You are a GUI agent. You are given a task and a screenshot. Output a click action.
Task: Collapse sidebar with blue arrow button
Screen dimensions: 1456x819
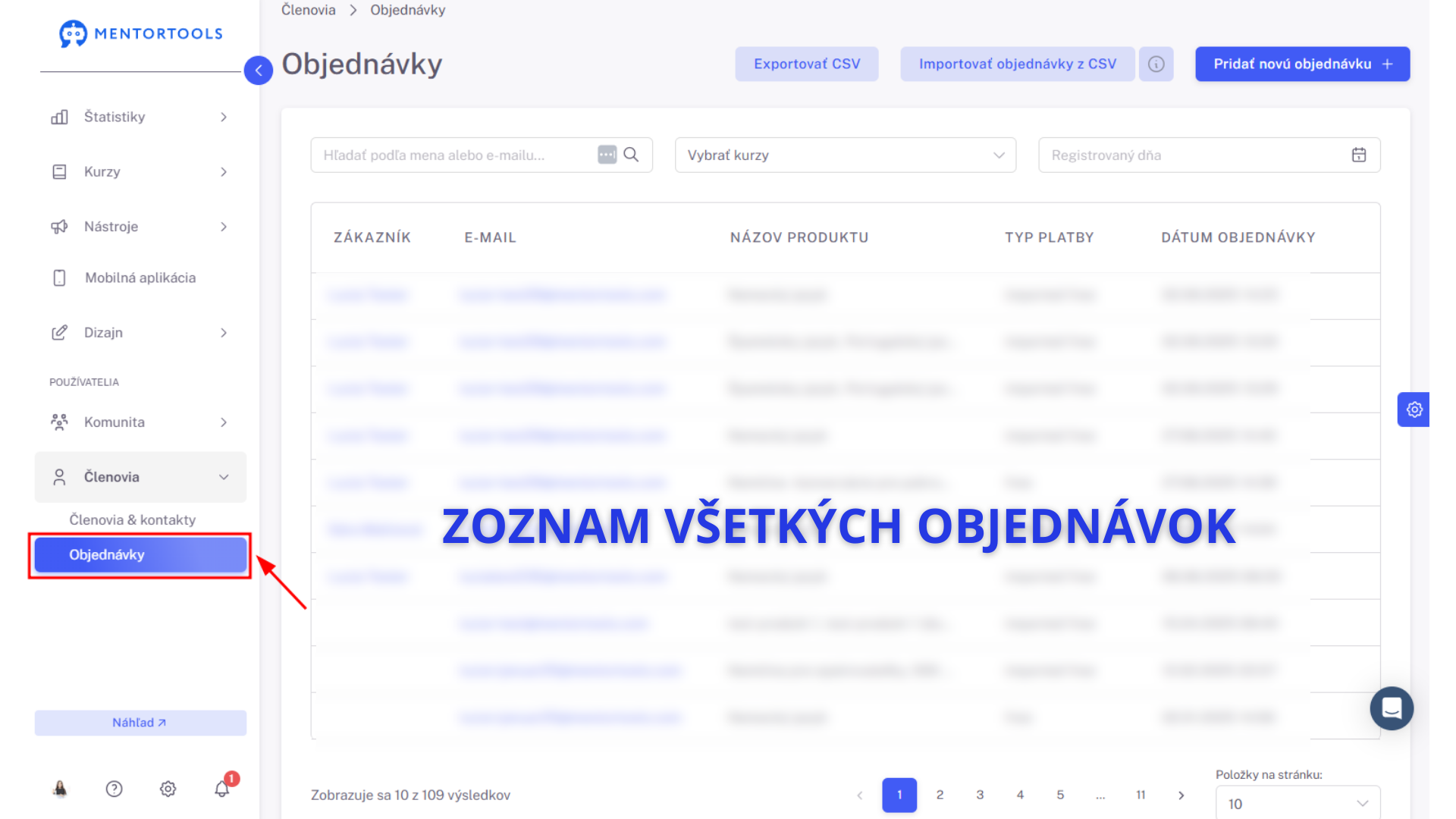click(259, 71)
